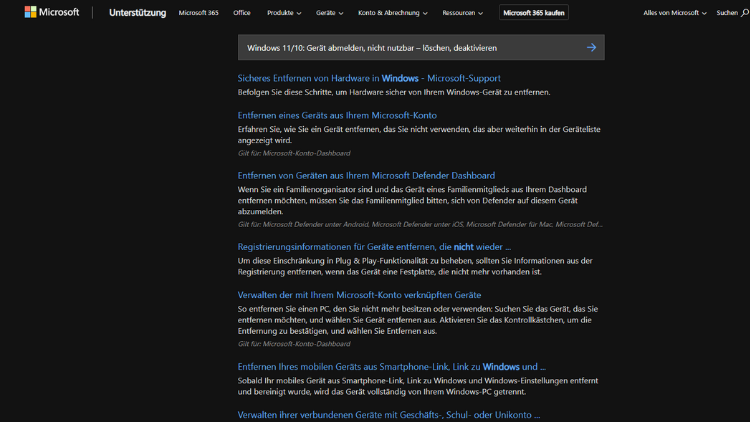Click the Microsoft 365 kaufen button

point(534,13)
